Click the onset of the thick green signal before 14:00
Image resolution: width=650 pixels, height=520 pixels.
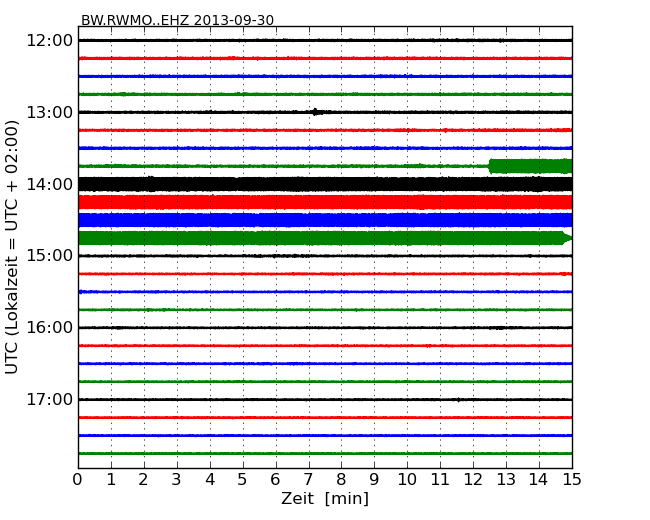tap(491, 166)
